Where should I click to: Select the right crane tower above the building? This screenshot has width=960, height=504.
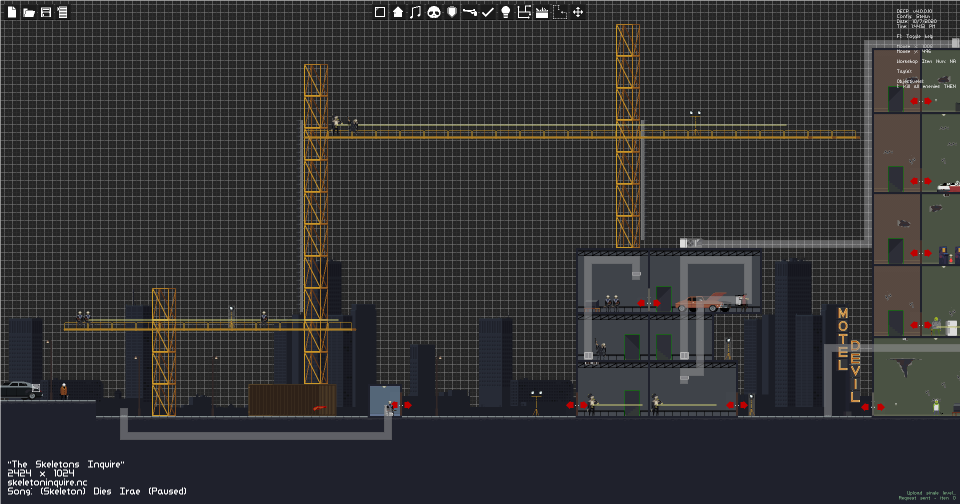point(628,136)
